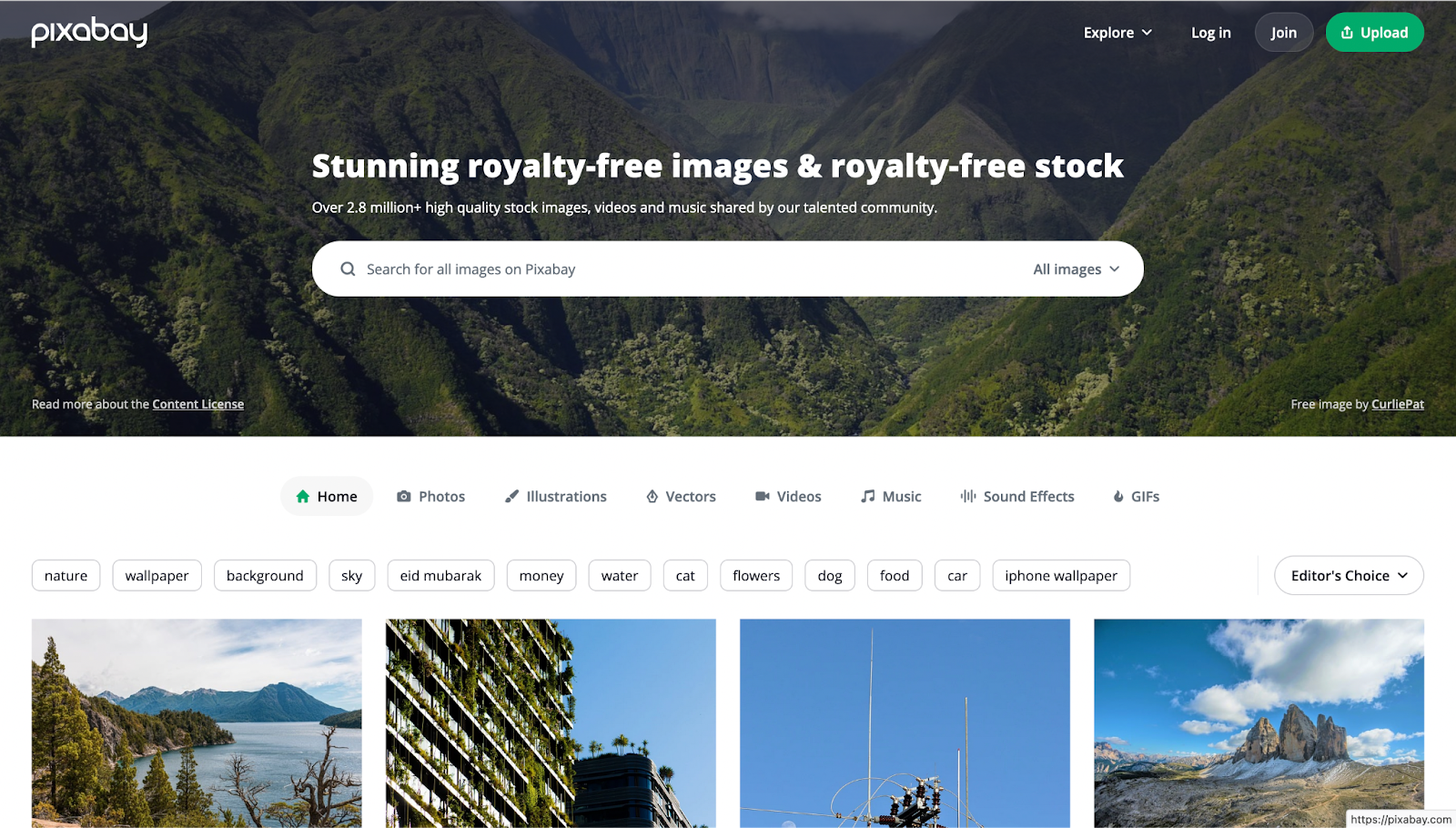Image resolution: width=1456 pixels, height=828 pixels.
Task: Click the video camera Videos icon
Action: pyautogui.click(x=763, y=496)
